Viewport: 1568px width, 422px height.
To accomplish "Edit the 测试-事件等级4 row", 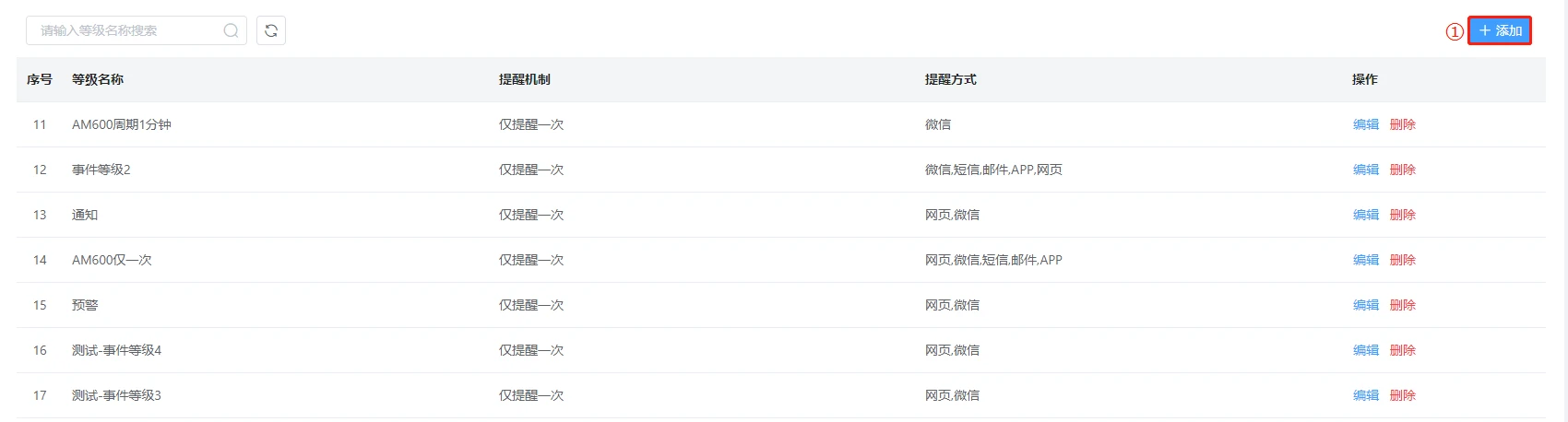I will tap(1366, 350).
